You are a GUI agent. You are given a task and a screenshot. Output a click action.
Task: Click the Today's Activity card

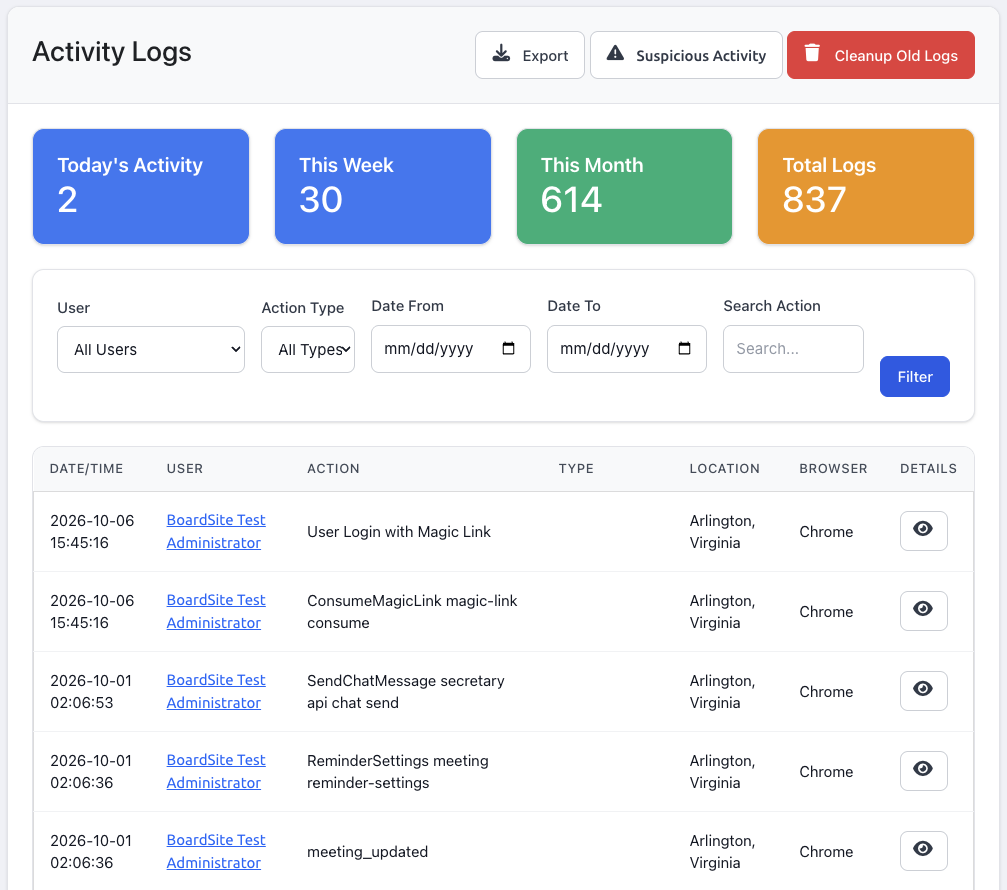(141, 186)
